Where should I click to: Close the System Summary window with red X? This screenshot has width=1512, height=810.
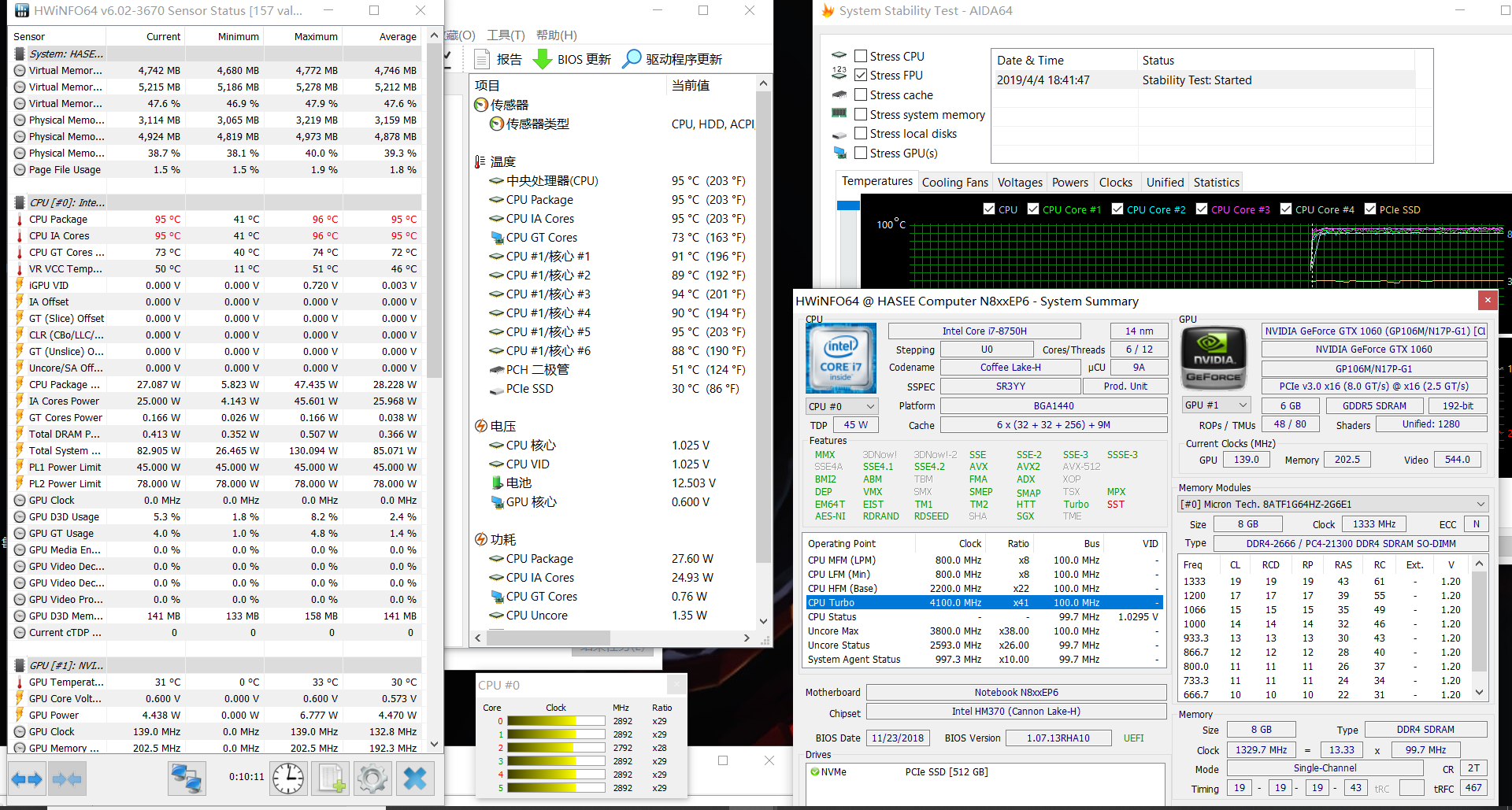1488,300
